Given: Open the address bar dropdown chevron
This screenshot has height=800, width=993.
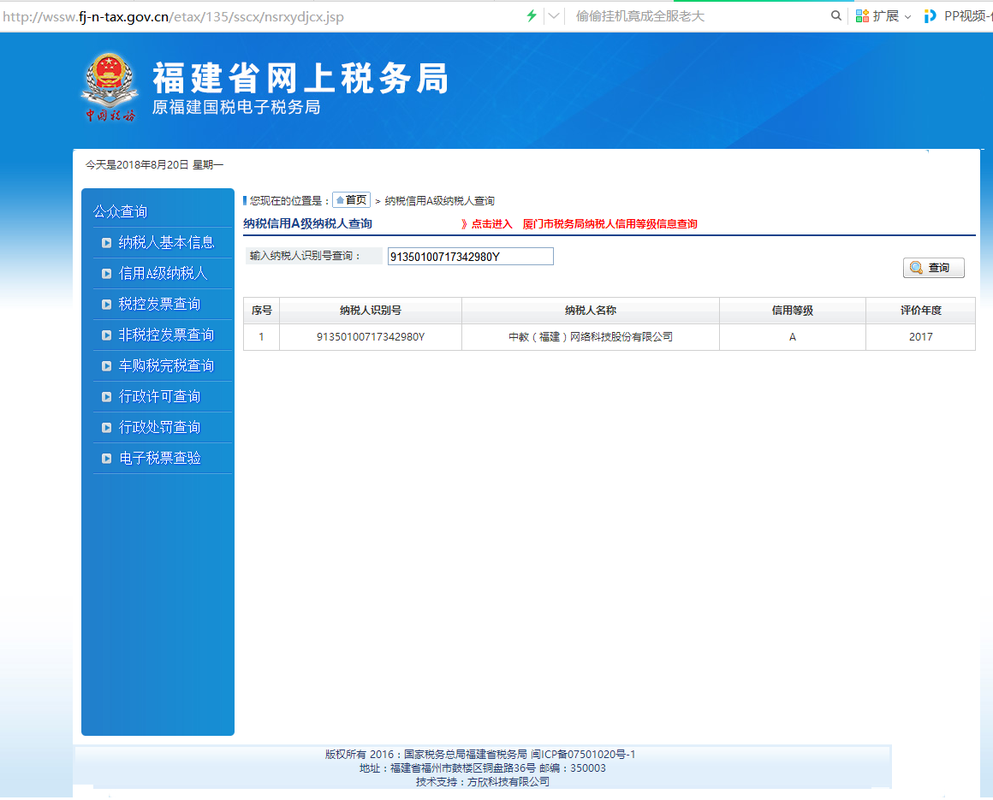Looking at the screenshot, I should click(x=553, y=16).
